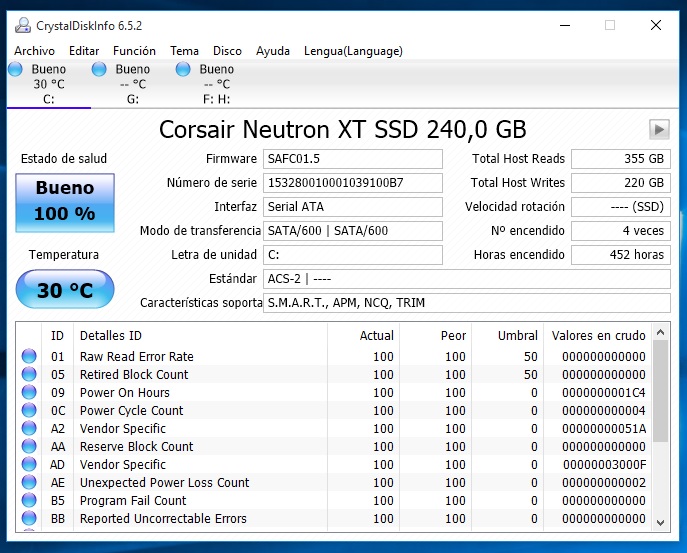Click the SMART list scrollbar thumb
Image resolution: width=687 pixels, height=553 pixels.
tap(661, 391)
